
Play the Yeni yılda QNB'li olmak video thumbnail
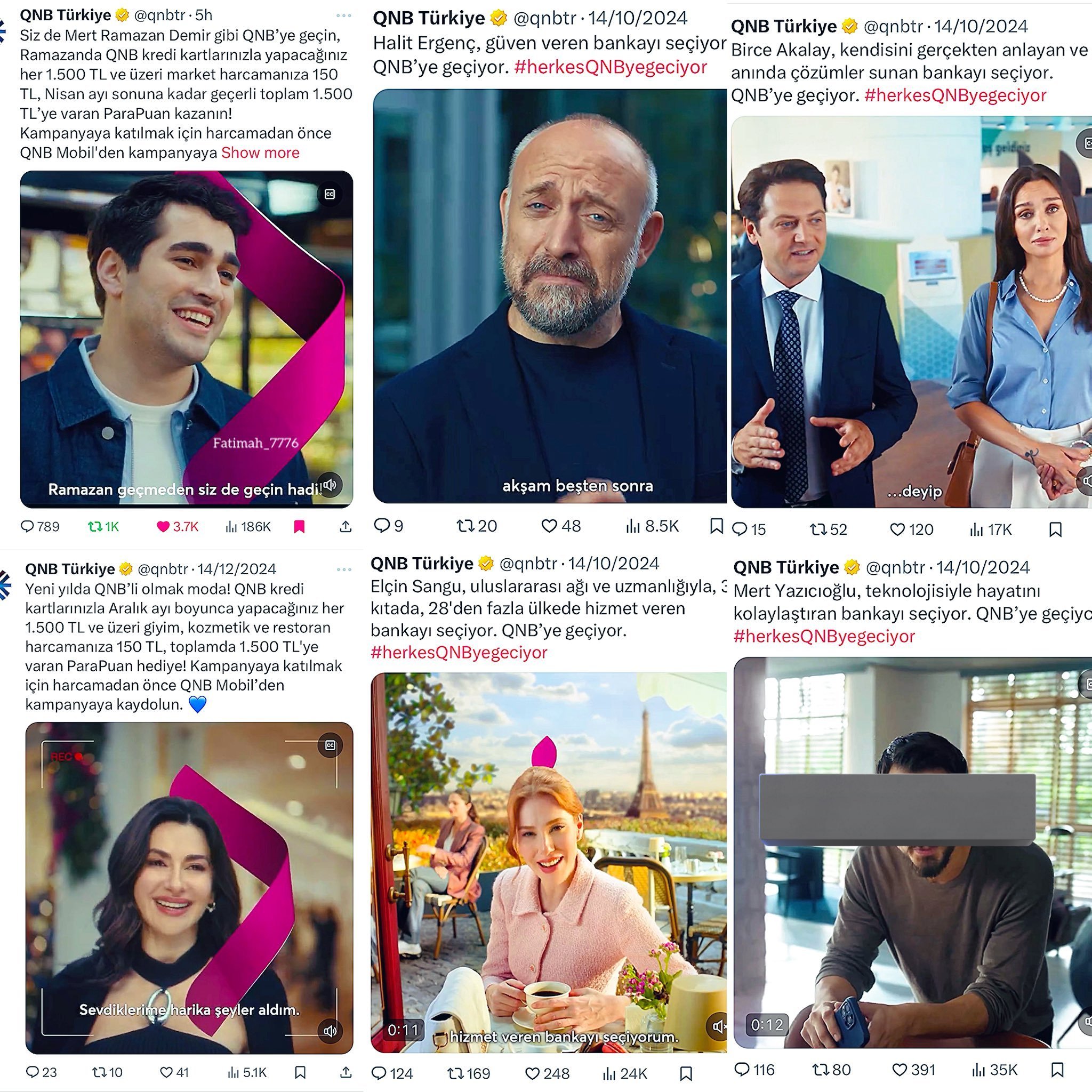[x=189, y=887]
